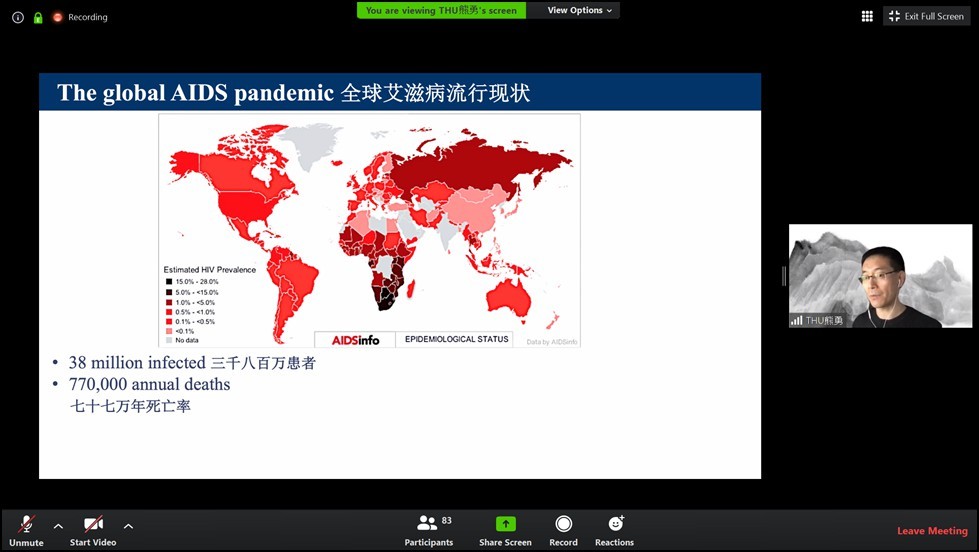Click the 15.0% - 28.0% legend color swatch
Viewport: 979px width, 552px height.
click(168, 282)
